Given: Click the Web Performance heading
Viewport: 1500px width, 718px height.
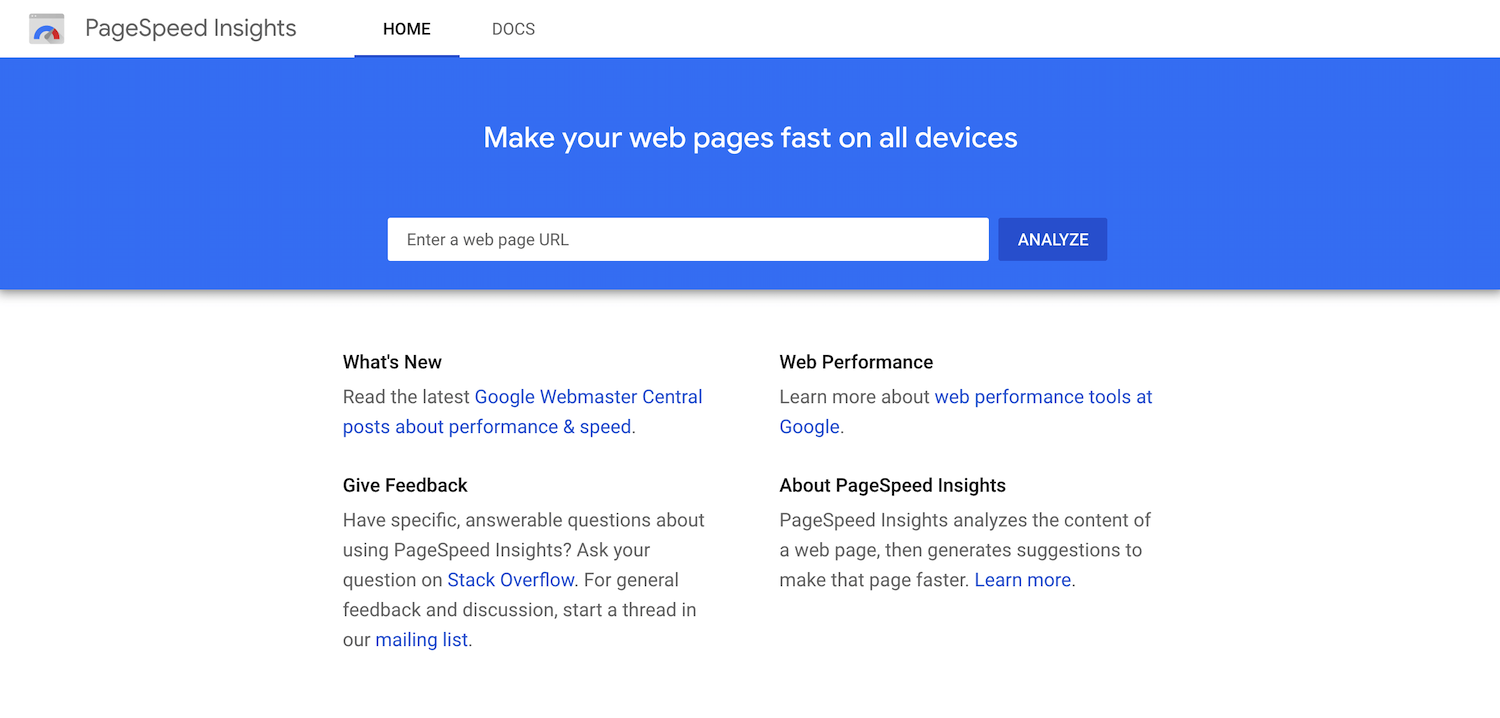Looking at the screenshot, I should pyautogui.click(x=856, y=361).
